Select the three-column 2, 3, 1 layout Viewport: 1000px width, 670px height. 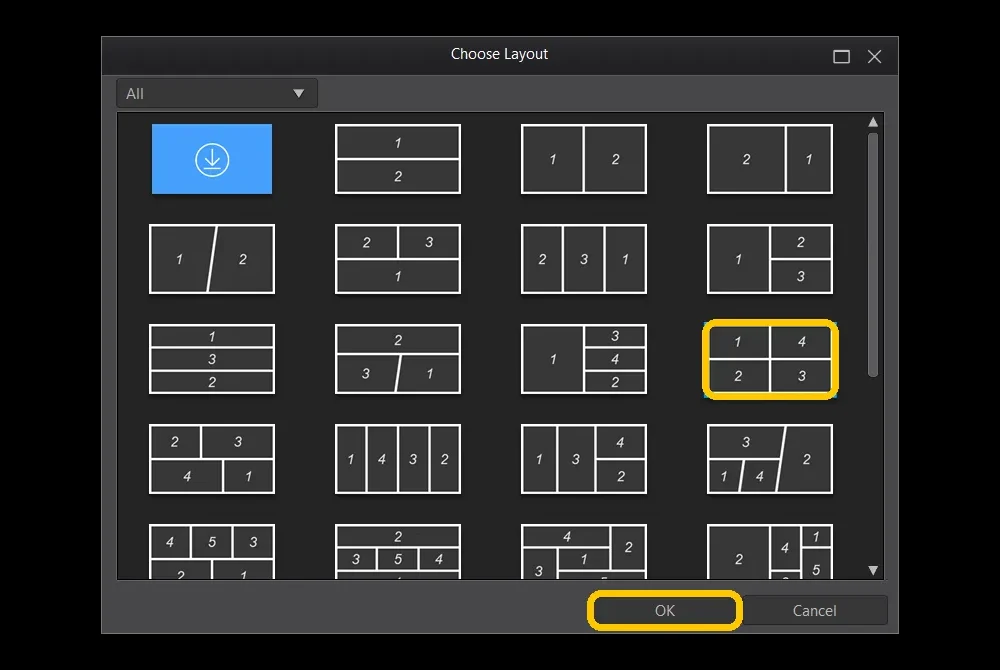[584, 259]
